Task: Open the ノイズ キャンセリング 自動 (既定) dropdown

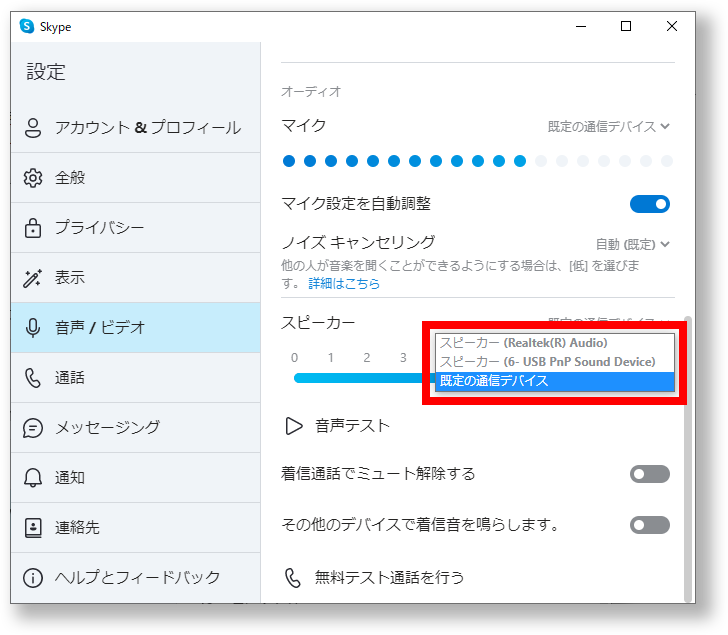Action: click(632, 244)
